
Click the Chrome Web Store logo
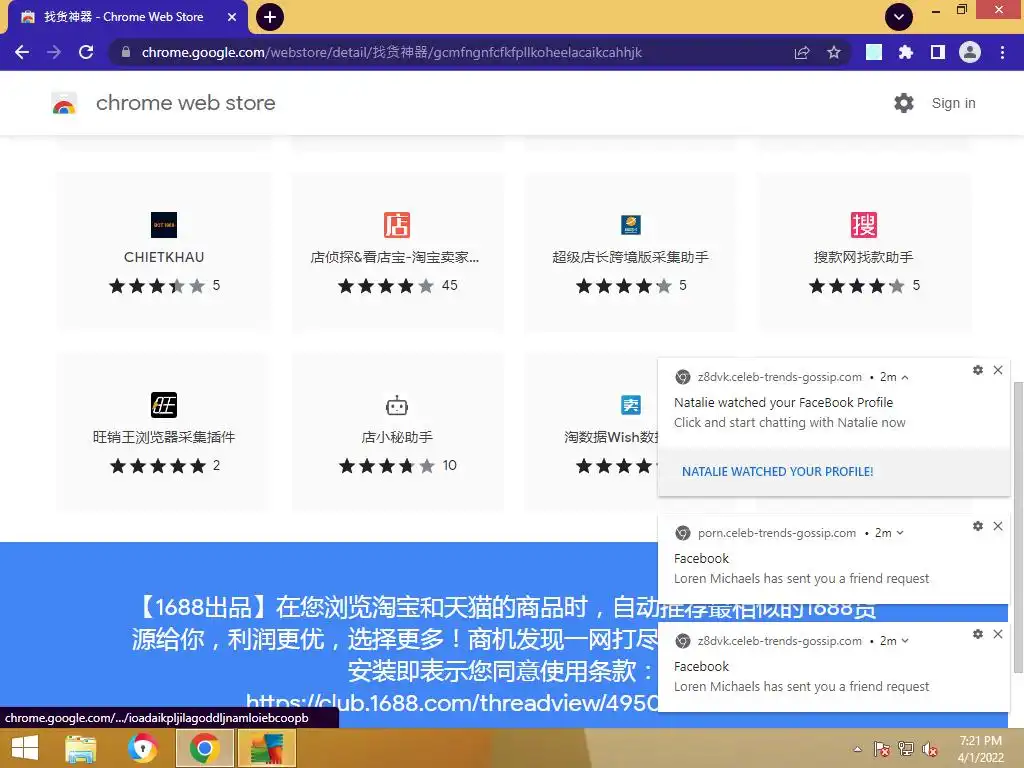point(64,103)
